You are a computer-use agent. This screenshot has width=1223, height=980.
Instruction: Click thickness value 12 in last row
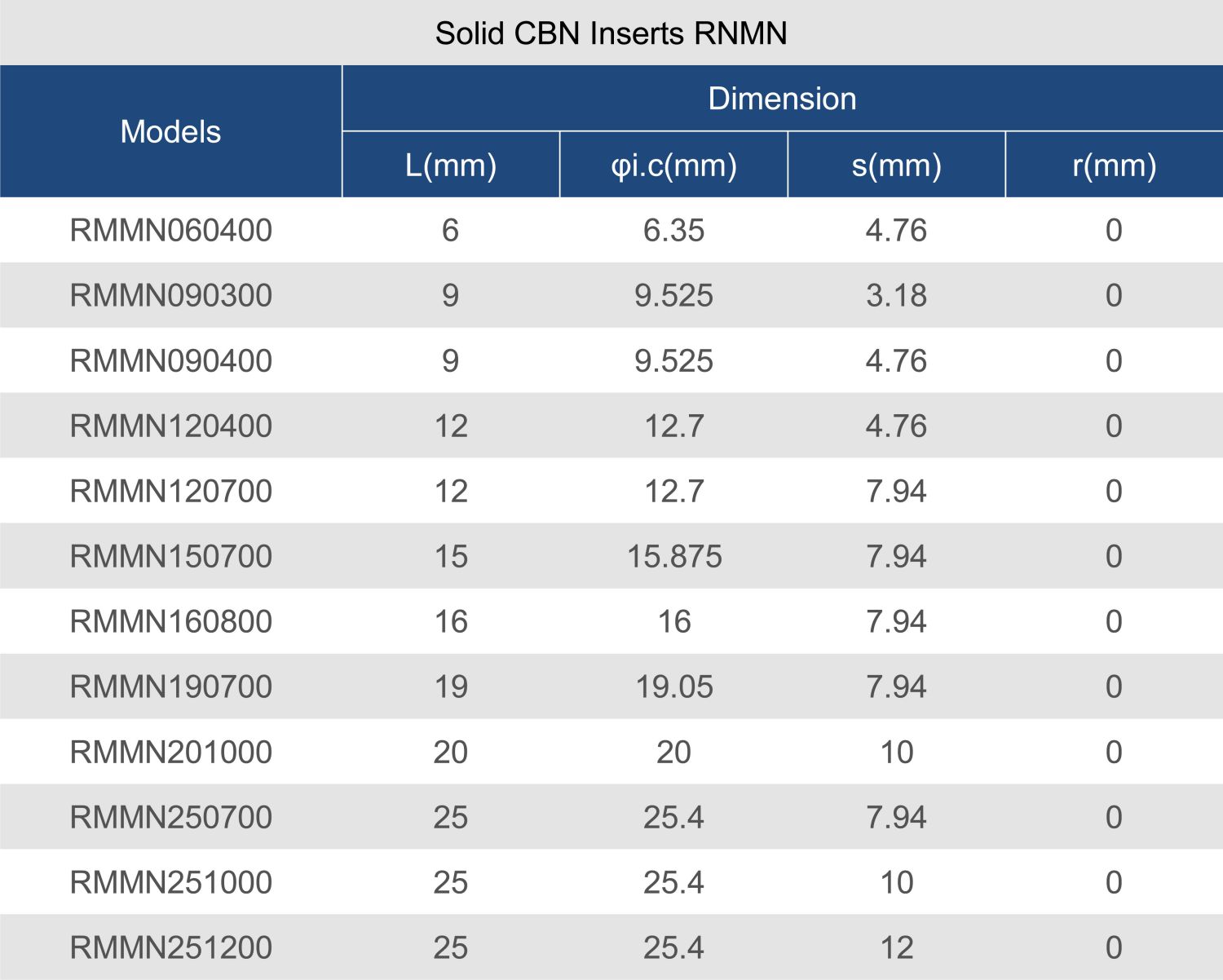click(x=896, y=948)
